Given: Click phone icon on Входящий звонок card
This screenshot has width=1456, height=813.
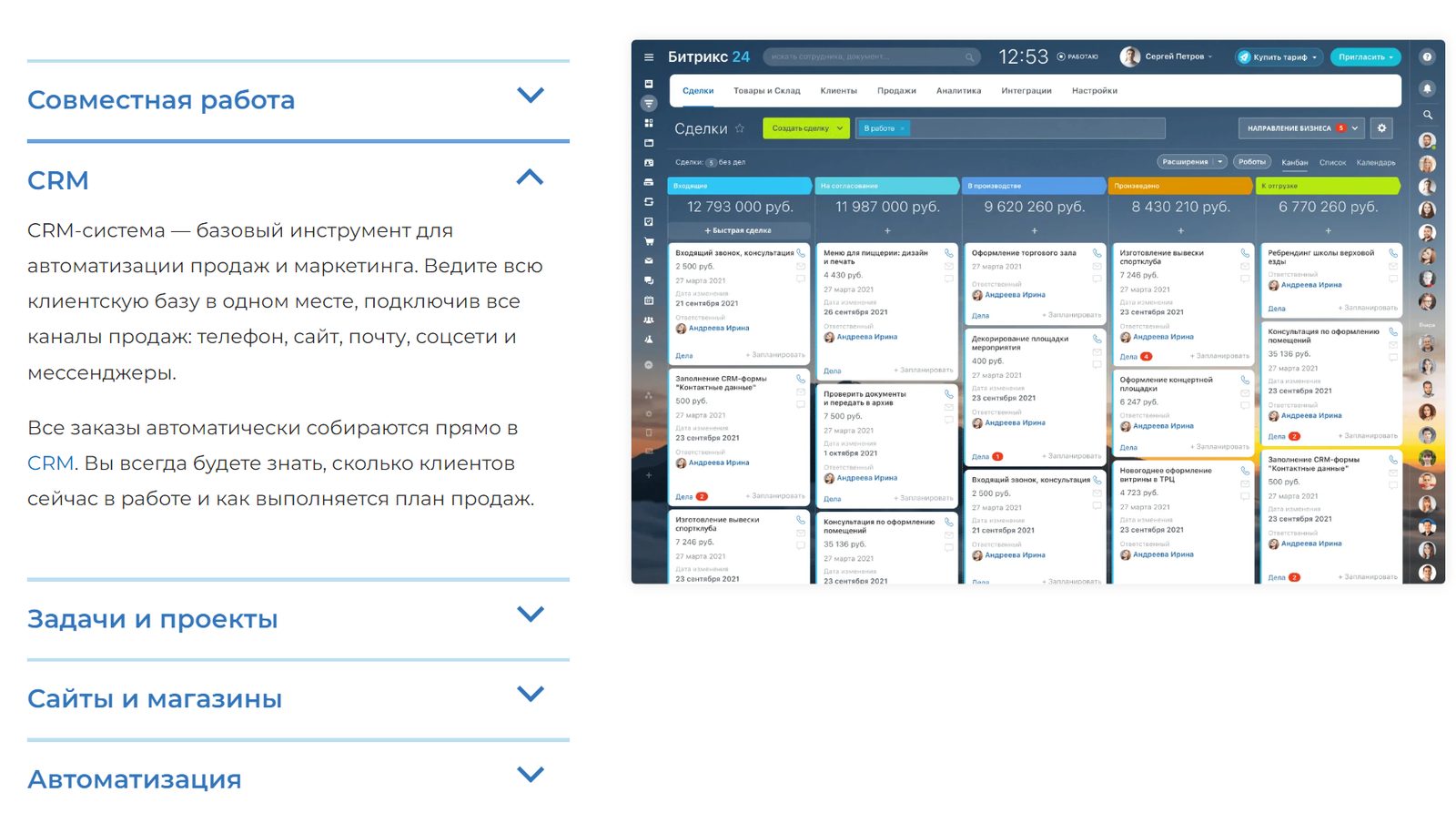Looking at the screenshot, I should click(x=801, y=253).
